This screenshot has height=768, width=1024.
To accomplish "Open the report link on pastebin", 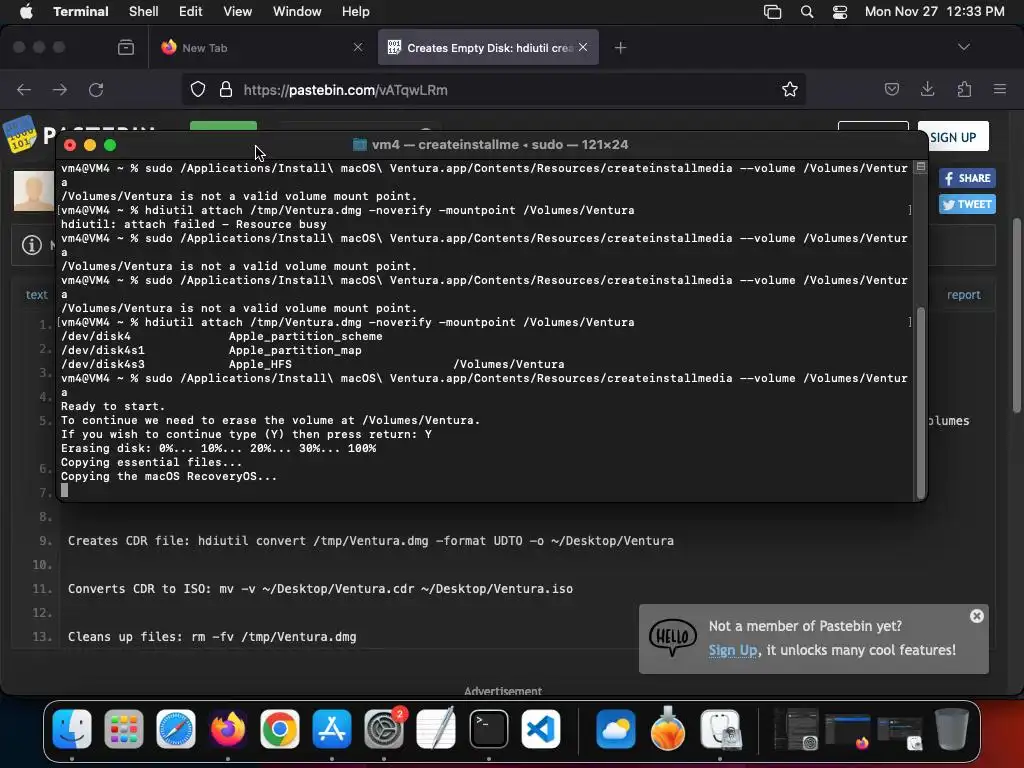I will tap(963, 295).
